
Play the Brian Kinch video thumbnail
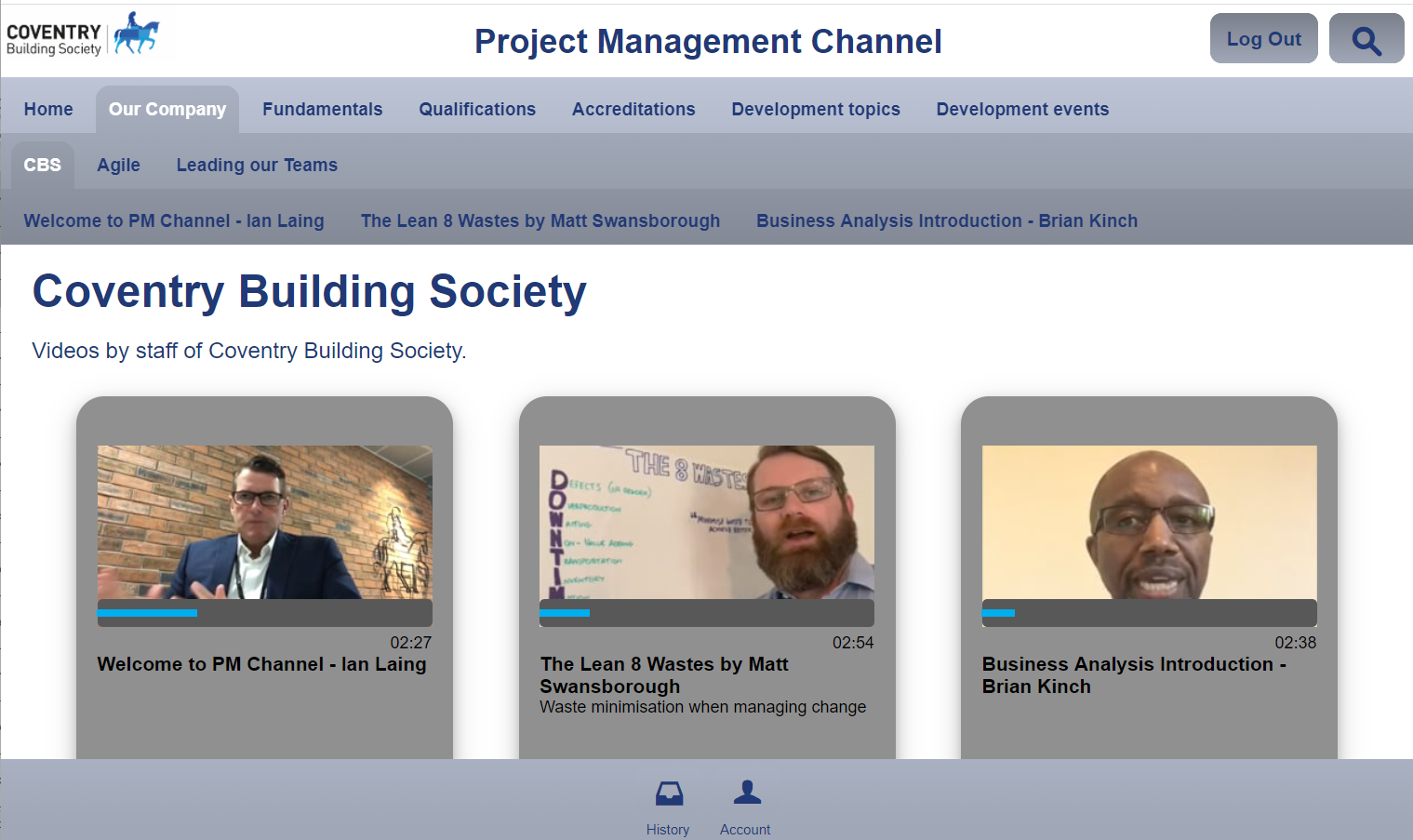[x=1150, y=522]
